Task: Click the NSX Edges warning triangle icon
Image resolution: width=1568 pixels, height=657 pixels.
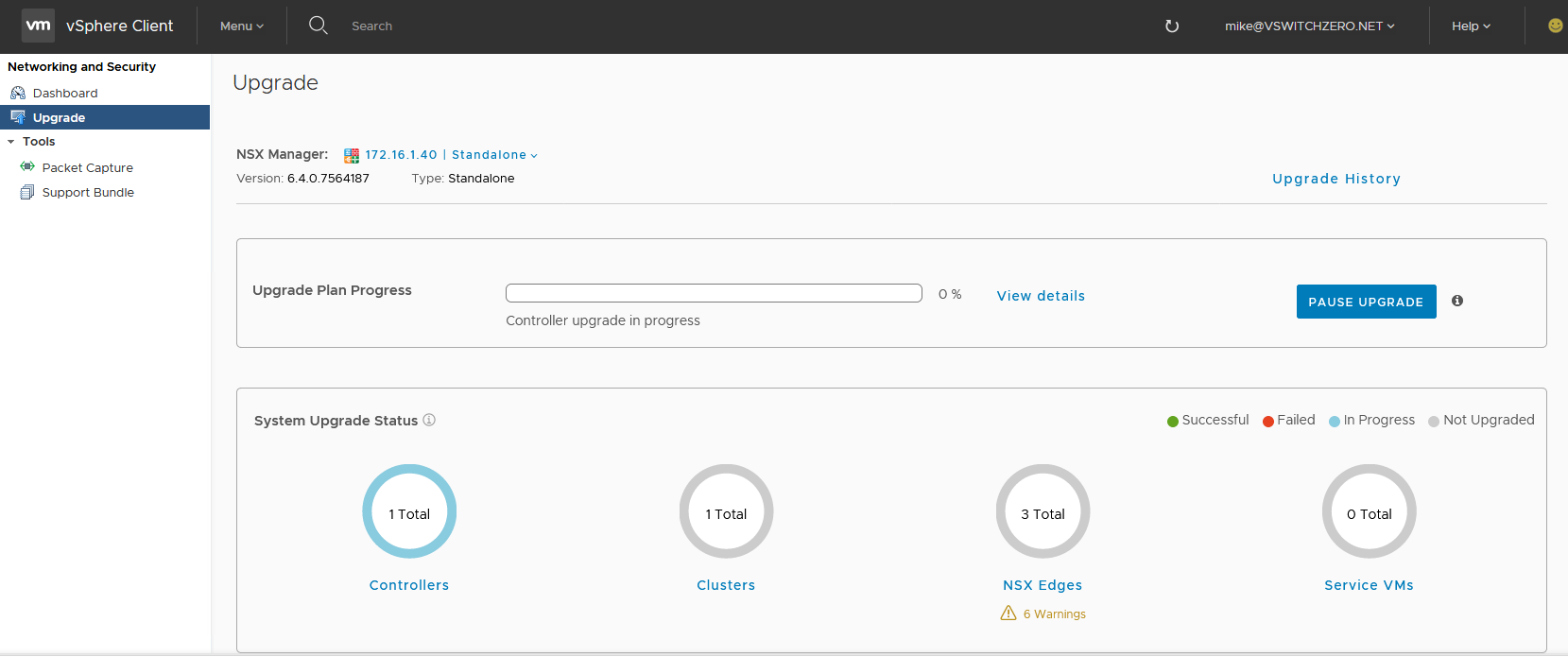Action: point(1008,614)
